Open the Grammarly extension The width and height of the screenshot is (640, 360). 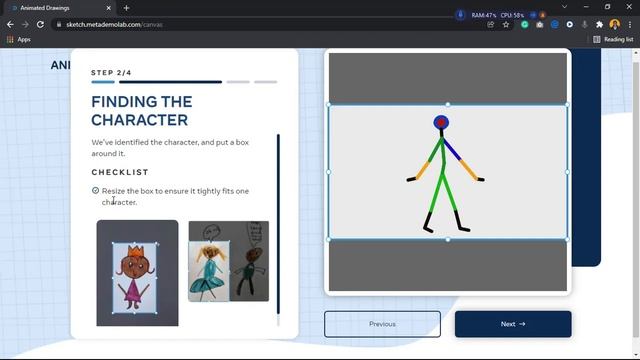[x=524, y=25]
